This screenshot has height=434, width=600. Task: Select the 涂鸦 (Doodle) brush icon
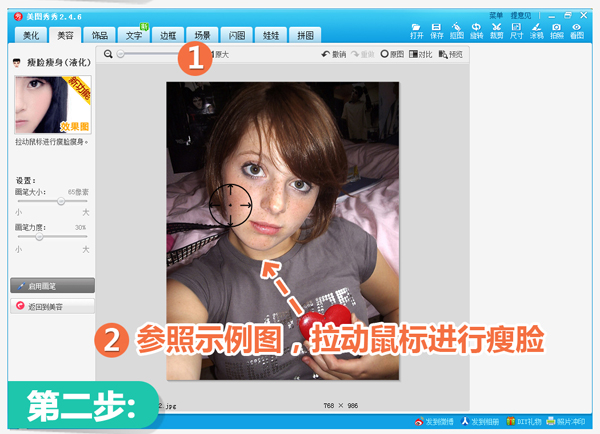pos(536,30)
